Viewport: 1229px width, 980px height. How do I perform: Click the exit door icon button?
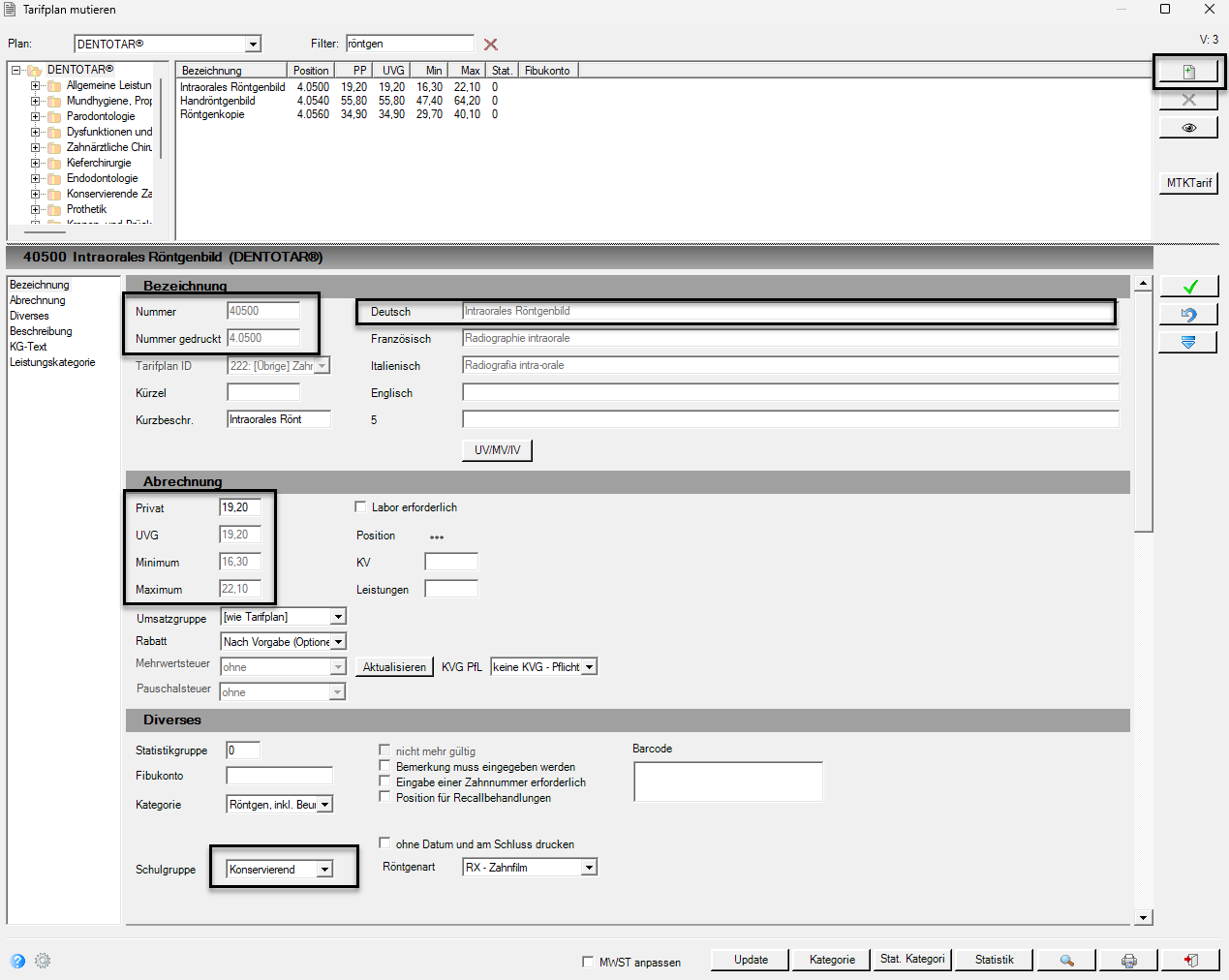(x=1190, y=960)
